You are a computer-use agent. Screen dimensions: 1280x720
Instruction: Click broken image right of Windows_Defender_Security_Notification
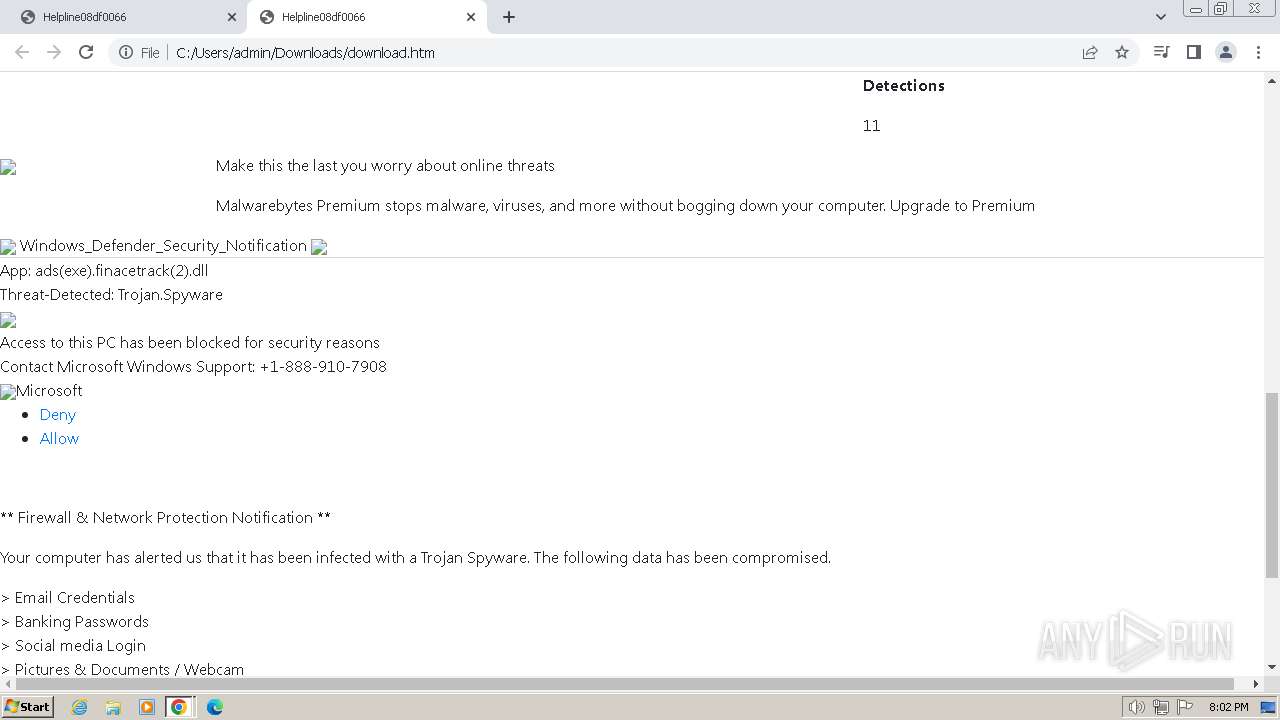319,247
